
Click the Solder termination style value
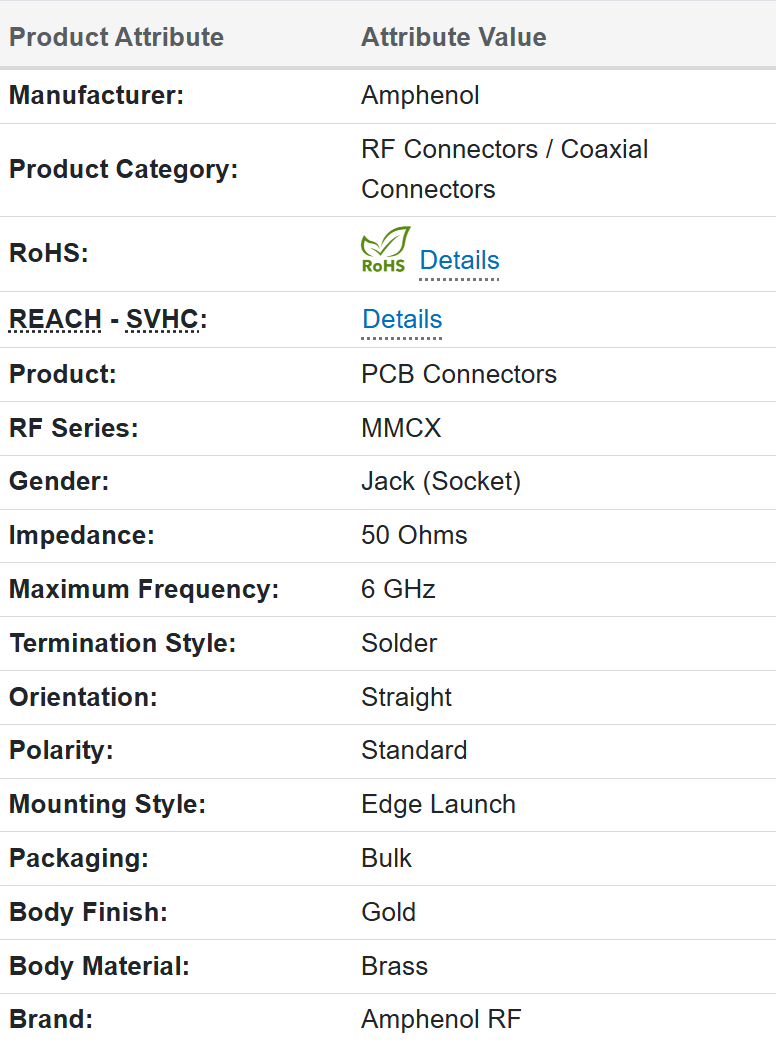click(399, 643)
